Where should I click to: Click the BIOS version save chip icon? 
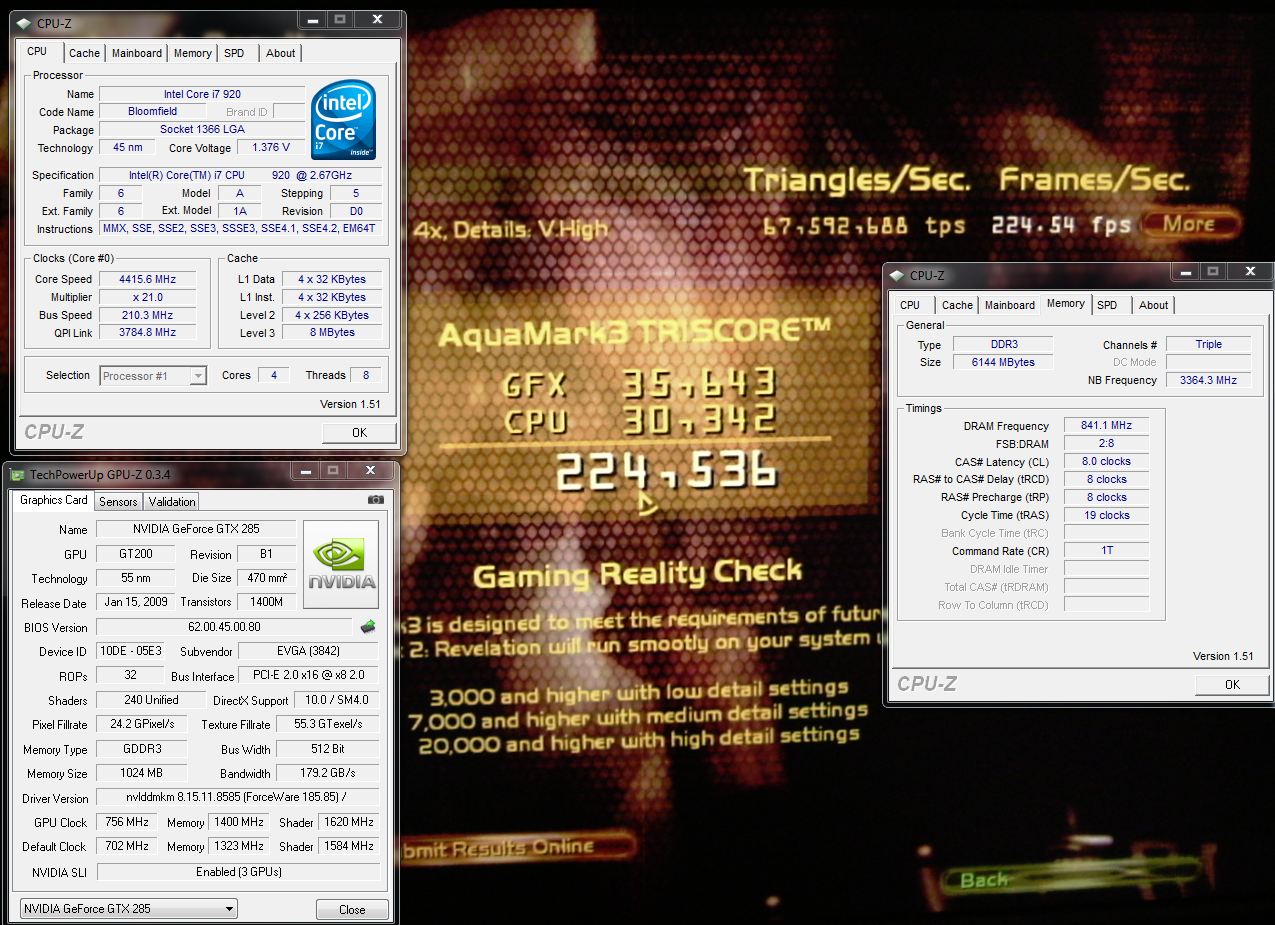pos(368,627)
